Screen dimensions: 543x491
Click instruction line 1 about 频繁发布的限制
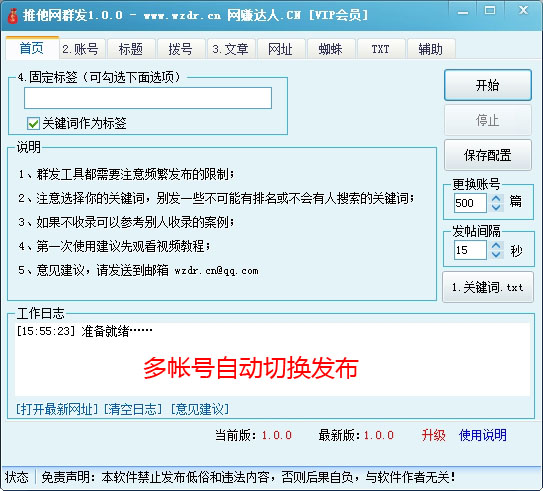(126, 174)
